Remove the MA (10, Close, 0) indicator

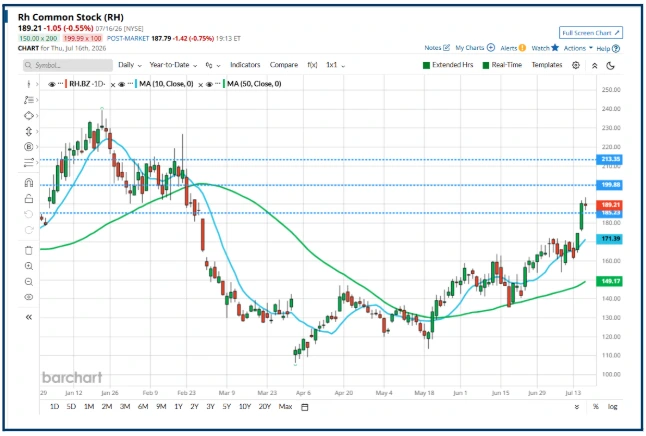[201, 85]
